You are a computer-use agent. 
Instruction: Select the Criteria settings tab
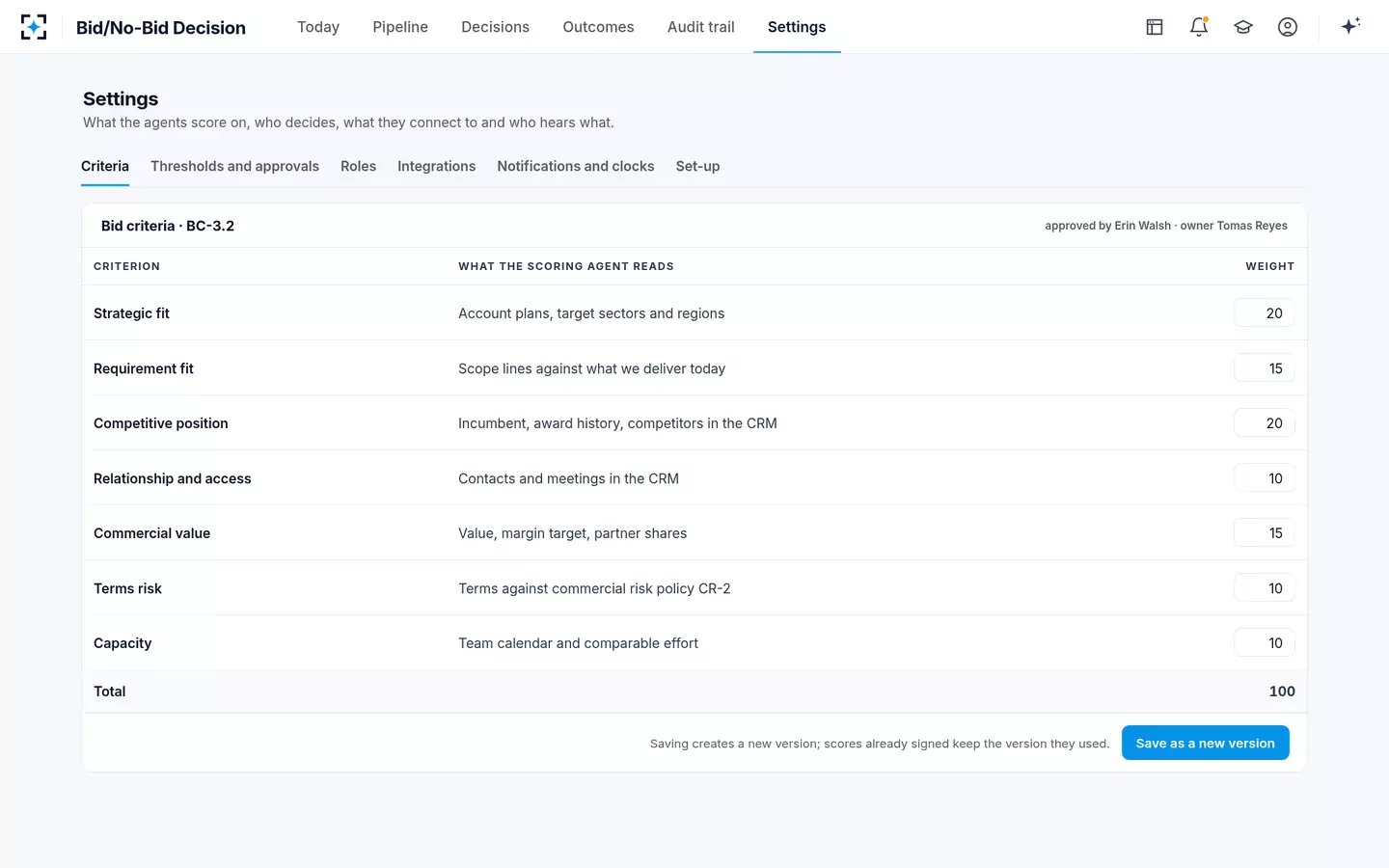105,166
